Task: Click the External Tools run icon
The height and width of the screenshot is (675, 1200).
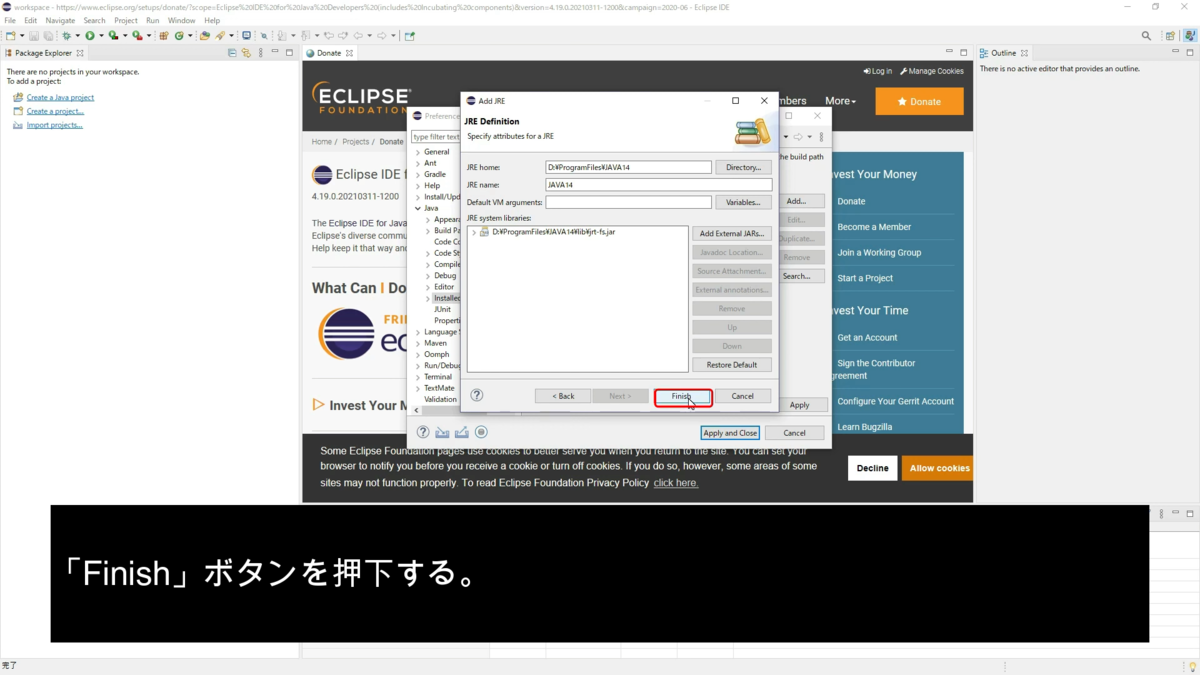Action: [137, 36]
